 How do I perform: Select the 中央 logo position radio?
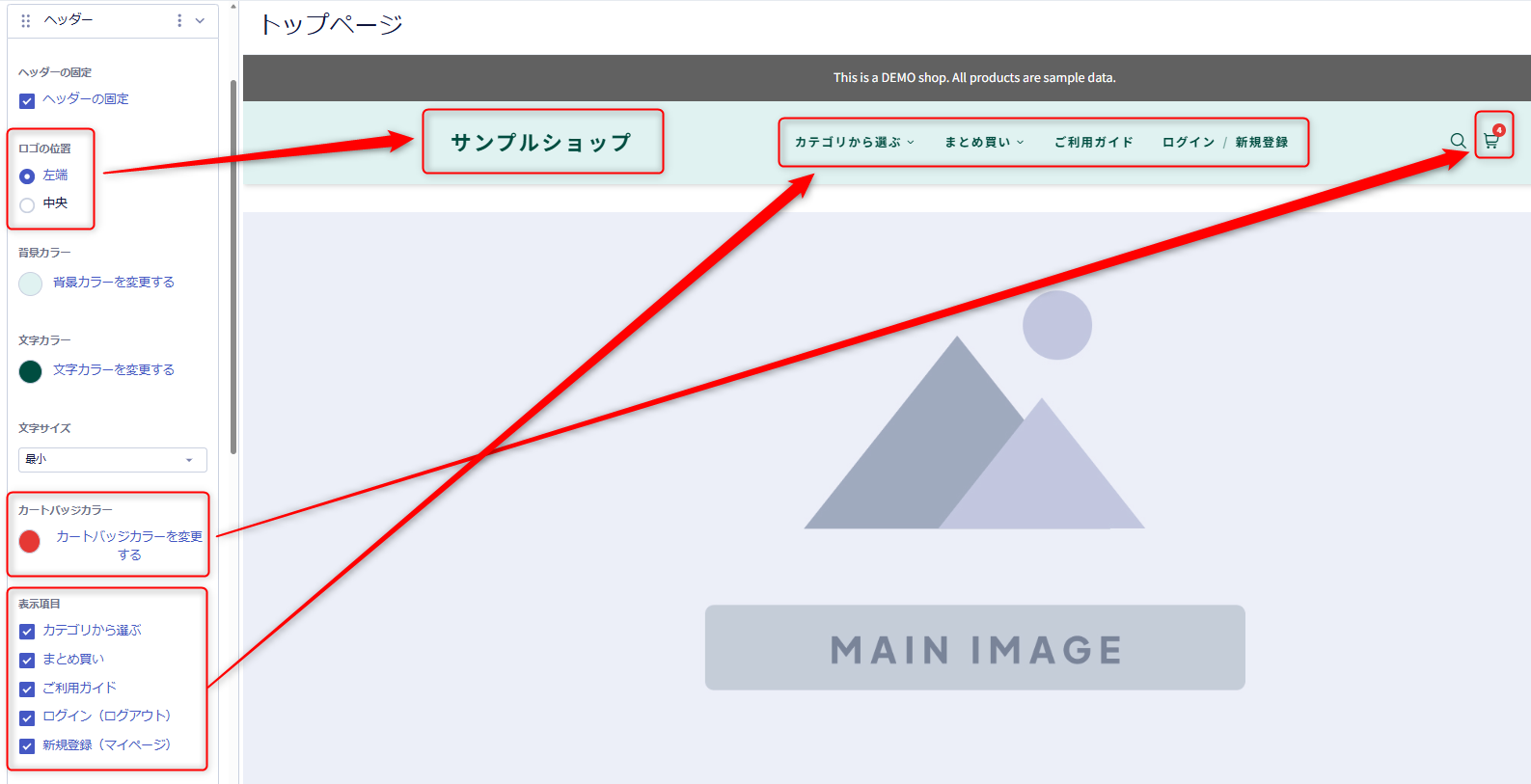click(x=27, y=204)
